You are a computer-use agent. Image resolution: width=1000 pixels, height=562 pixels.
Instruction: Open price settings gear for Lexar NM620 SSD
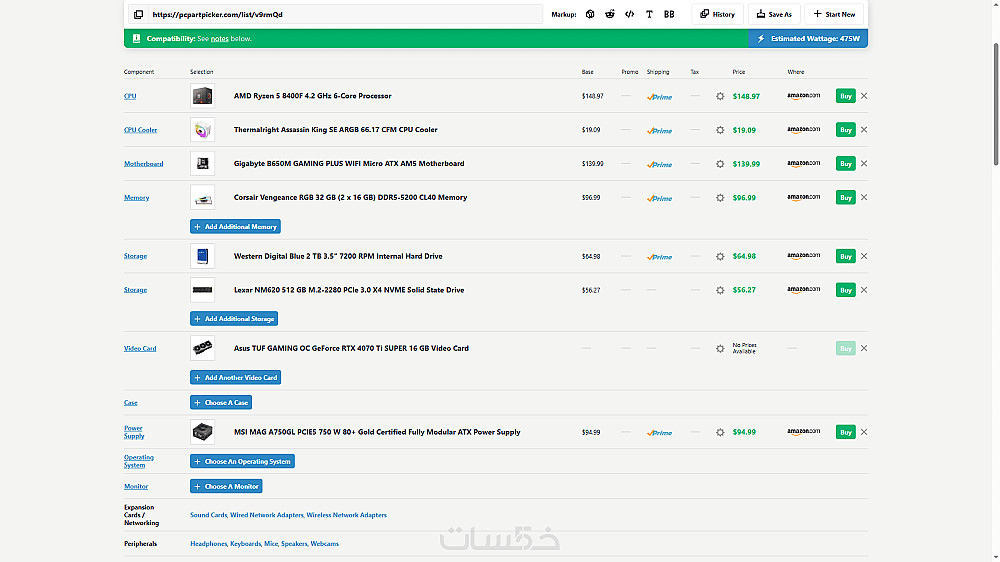coord(720,290)
